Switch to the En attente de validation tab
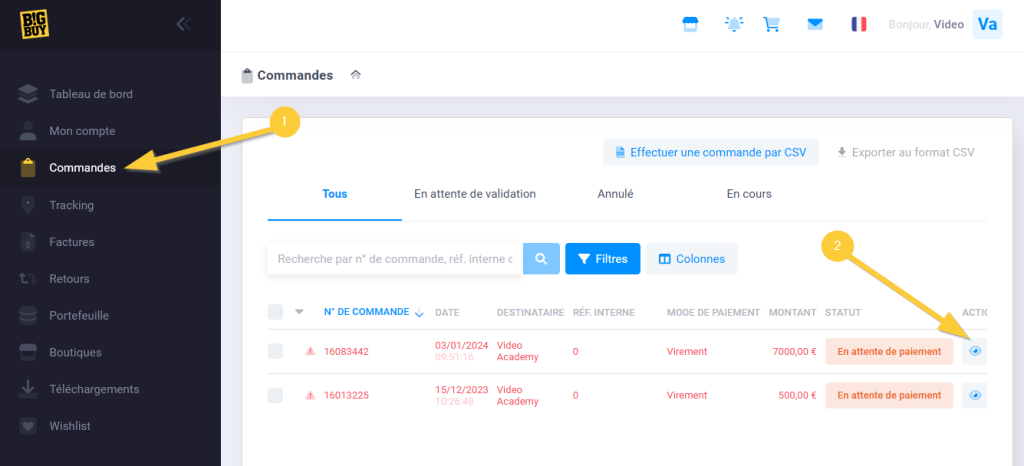 click(x=475, y=194)
